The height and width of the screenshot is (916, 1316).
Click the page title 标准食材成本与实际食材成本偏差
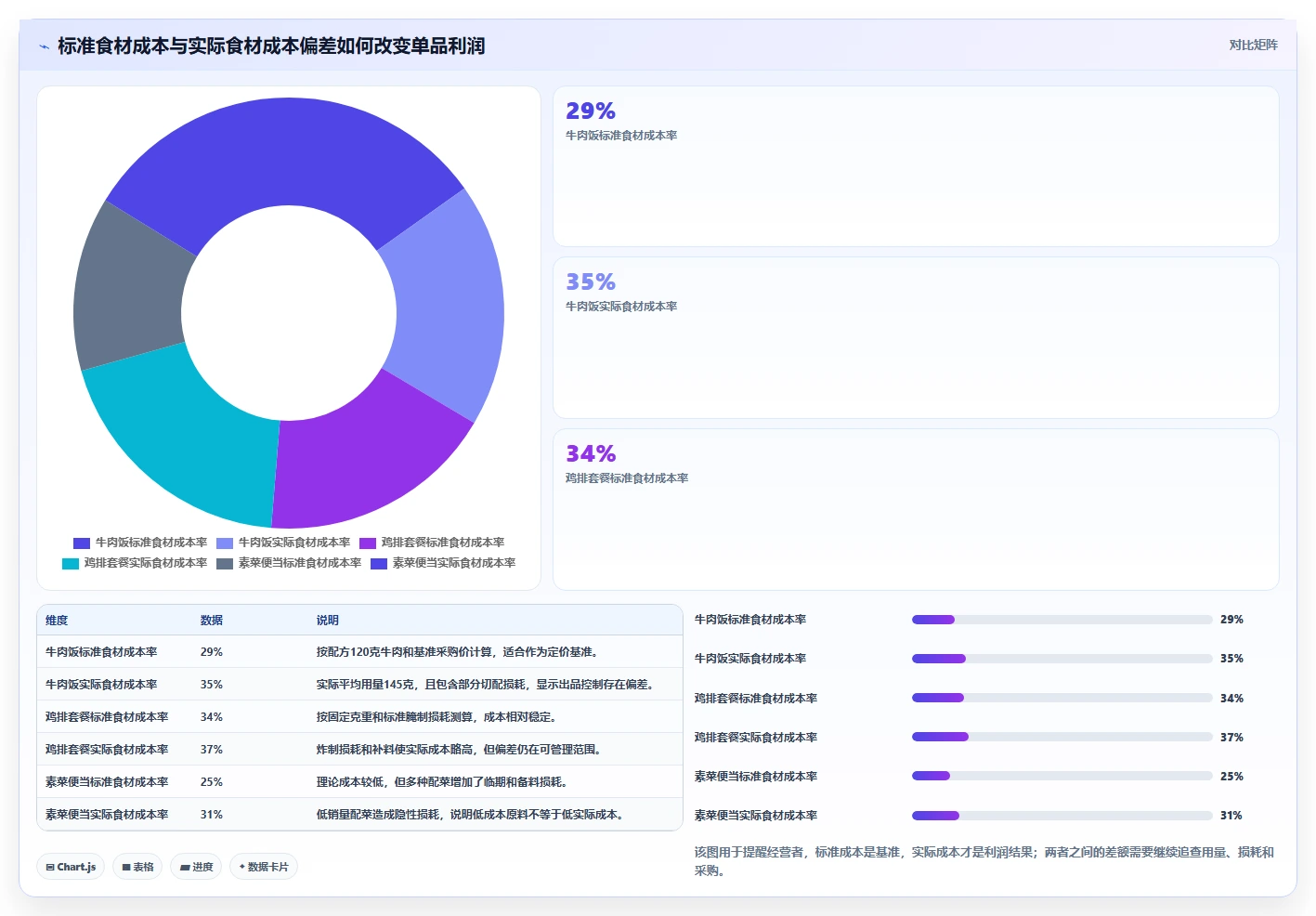[x=271, y=46]
